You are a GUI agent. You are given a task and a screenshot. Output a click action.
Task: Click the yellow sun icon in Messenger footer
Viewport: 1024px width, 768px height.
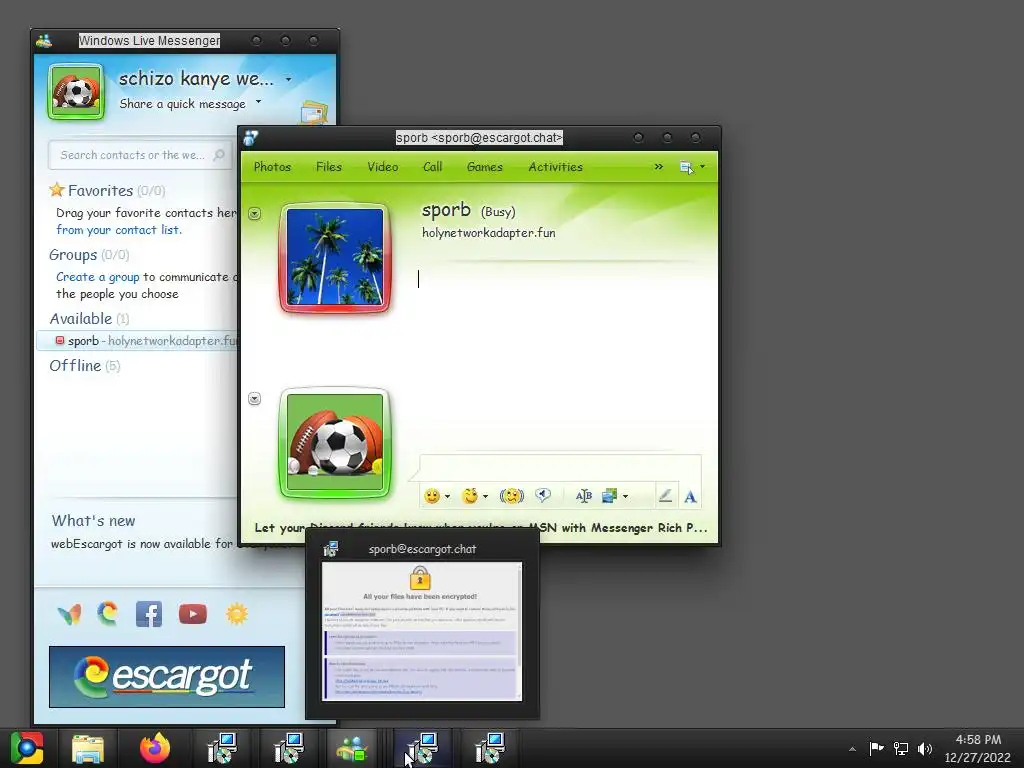[237, 614]
